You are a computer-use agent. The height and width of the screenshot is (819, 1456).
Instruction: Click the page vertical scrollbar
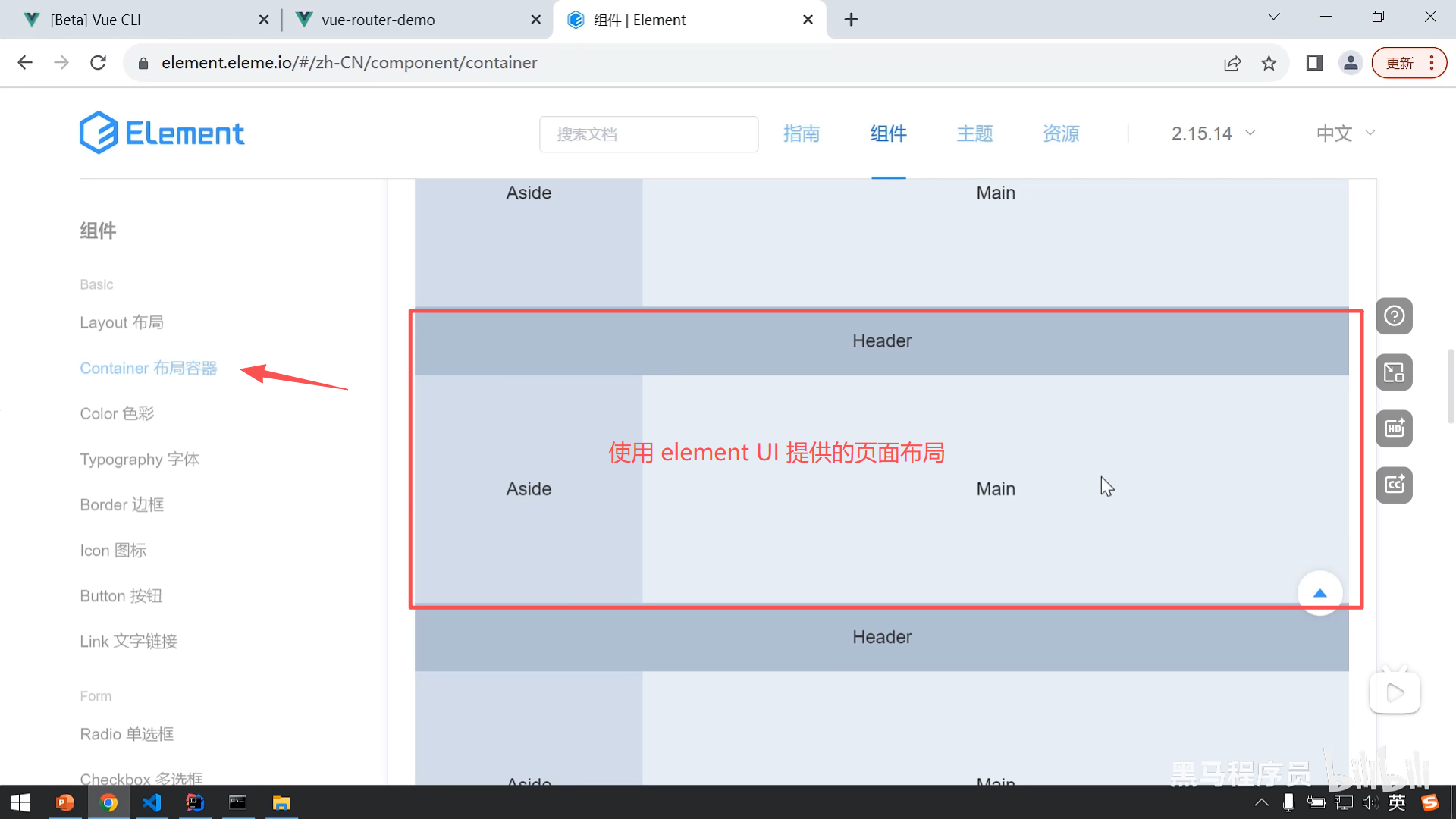click(x=1450, y=387)
